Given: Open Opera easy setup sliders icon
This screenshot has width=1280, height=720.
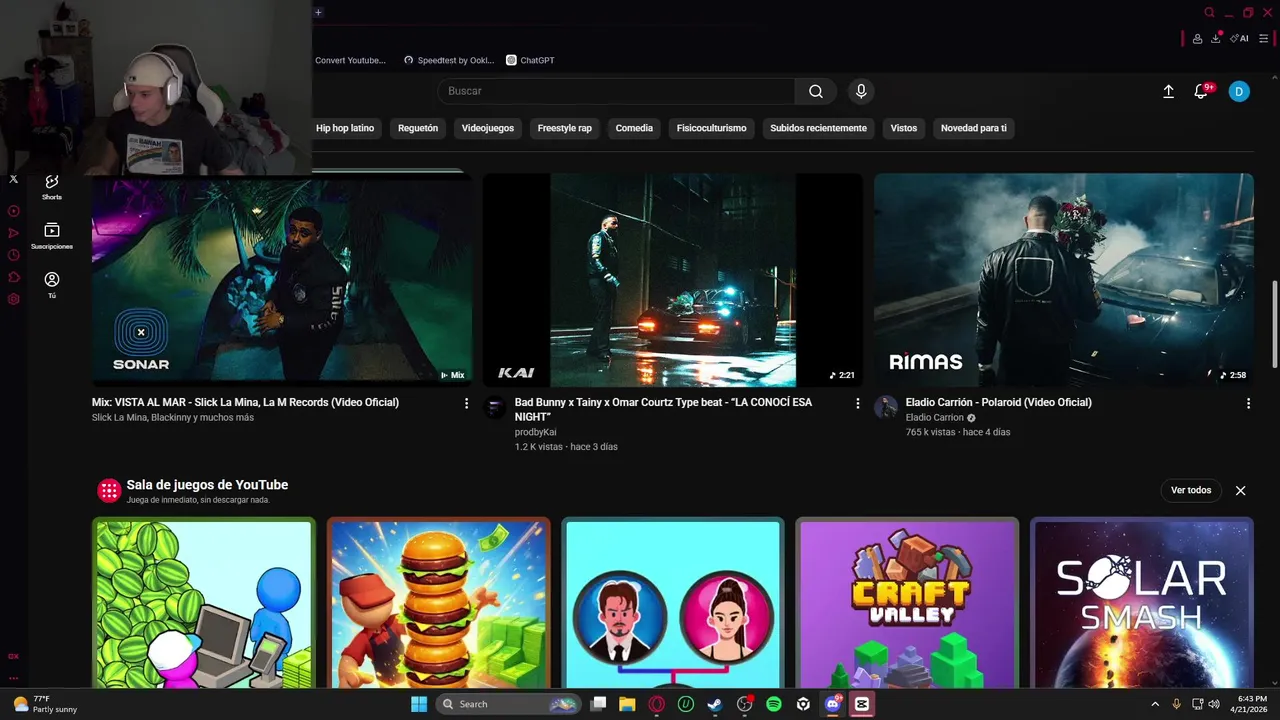Looking at the screenshot, I should (1264, 39).
